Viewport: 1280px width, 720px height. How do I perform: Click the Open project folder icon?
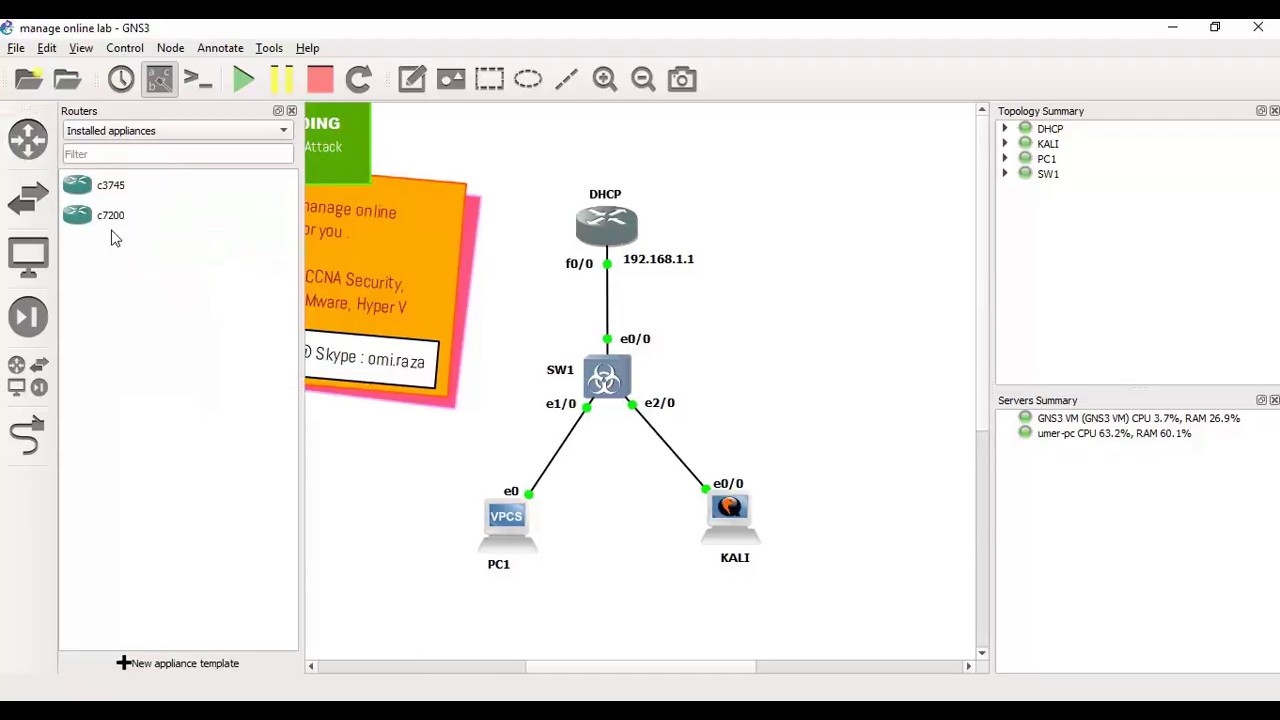[67, 79]
